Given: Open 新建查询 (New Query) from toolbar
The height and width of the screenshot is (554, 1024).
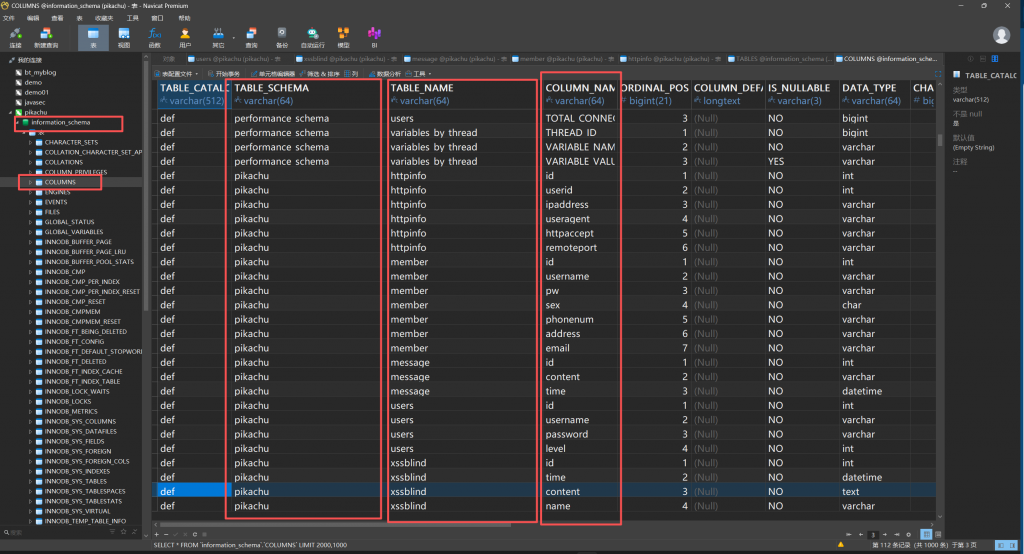Looking at the screenshot, I should coord(46,36).
